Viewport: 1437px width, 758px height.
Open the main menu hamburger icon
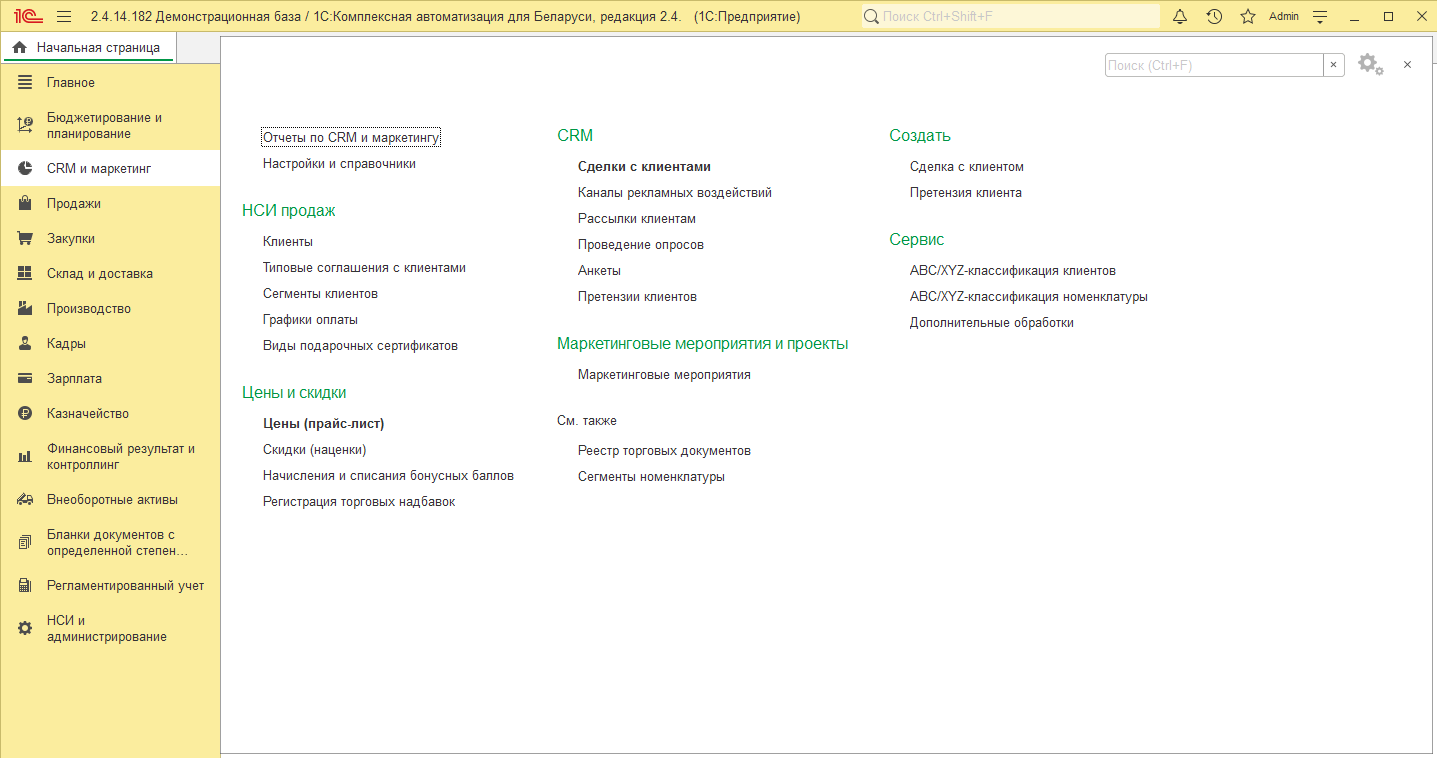tap(64, 16)
